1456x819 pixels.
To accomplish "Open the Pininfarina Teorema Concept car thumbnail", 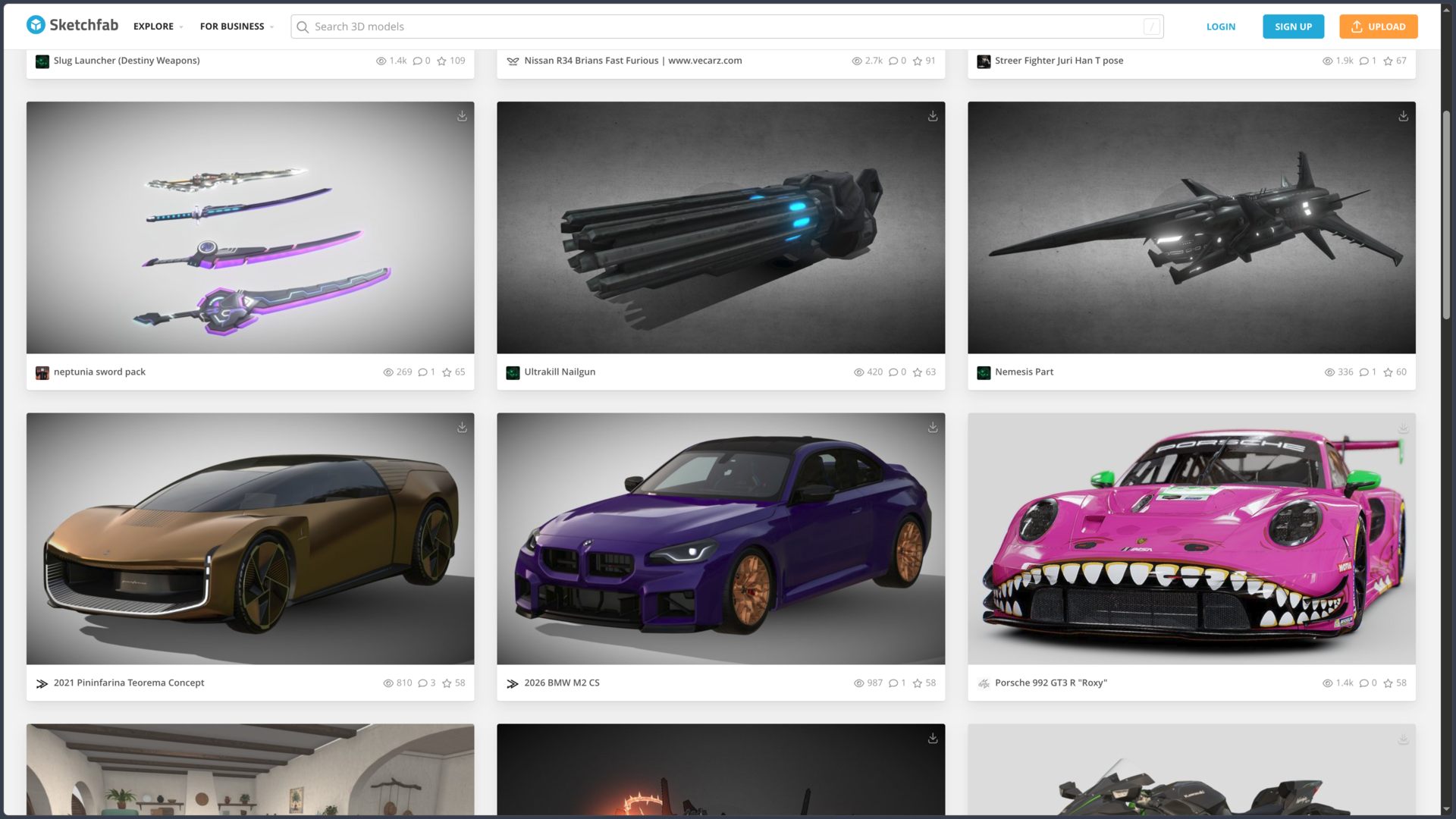I will pyautogui.click(x=250, y=538).
